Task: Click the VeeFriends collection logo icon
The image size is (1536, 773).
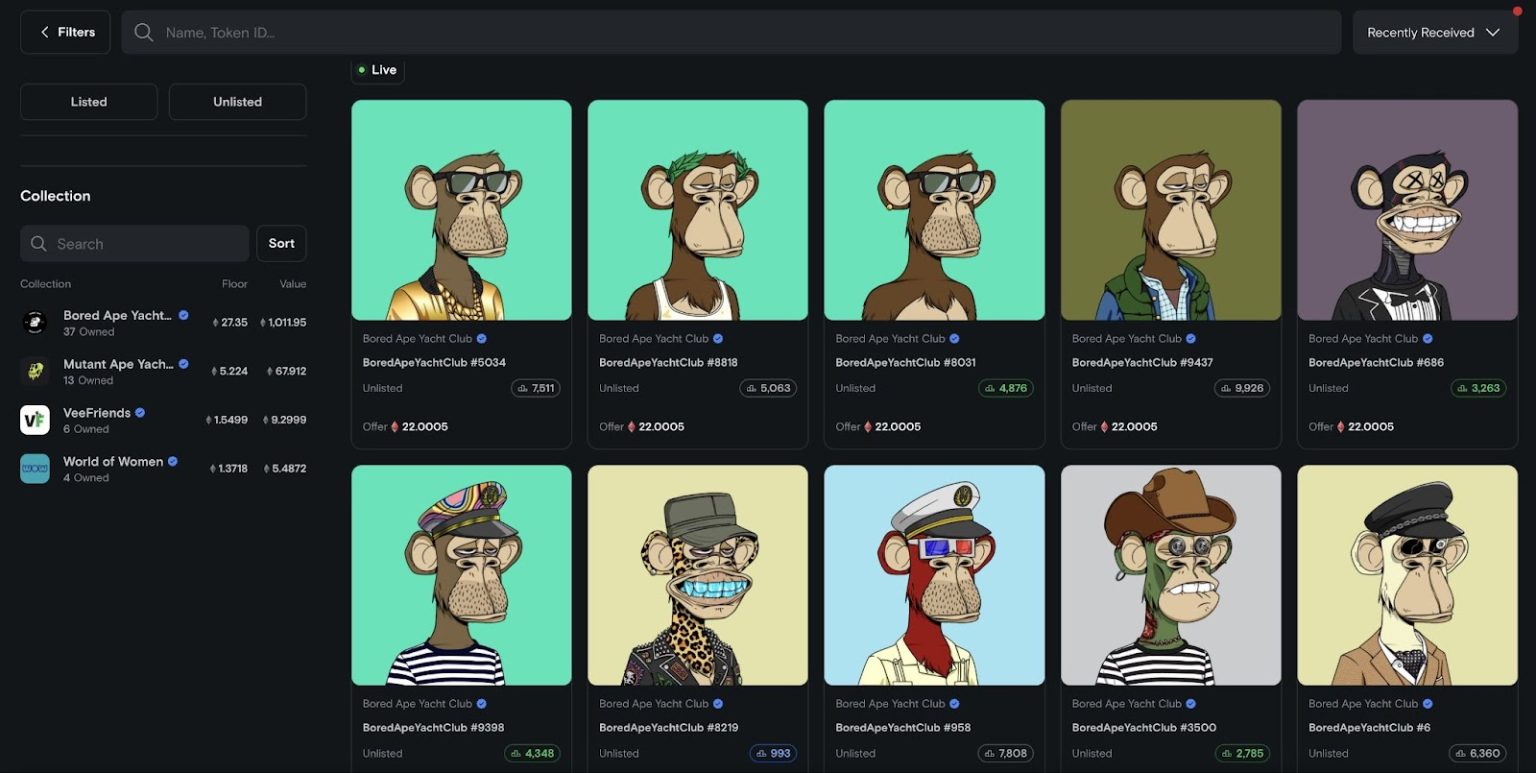Action: (35, 420)
